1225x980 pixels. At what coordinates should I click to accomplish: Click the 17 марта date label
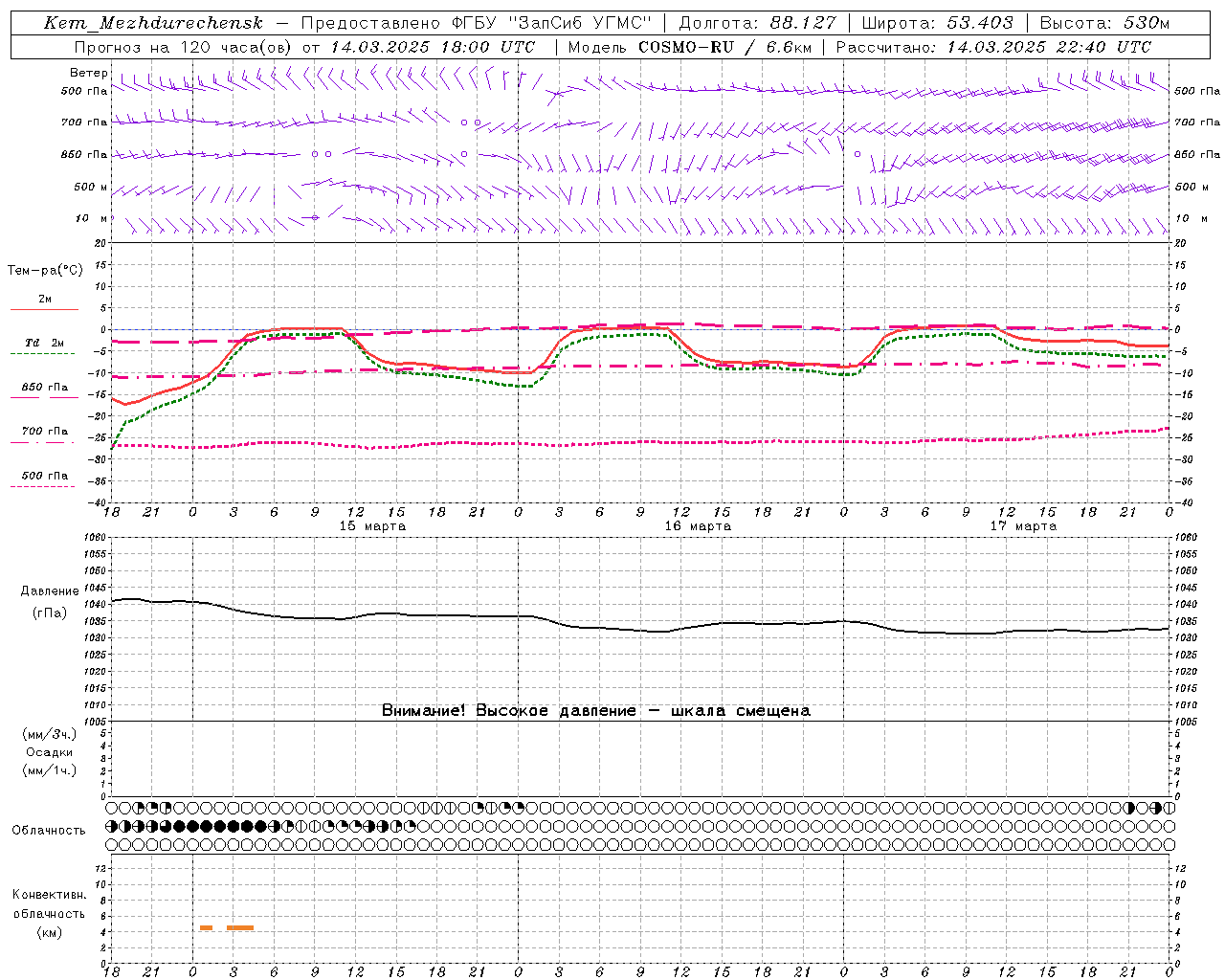point(1023,526)
